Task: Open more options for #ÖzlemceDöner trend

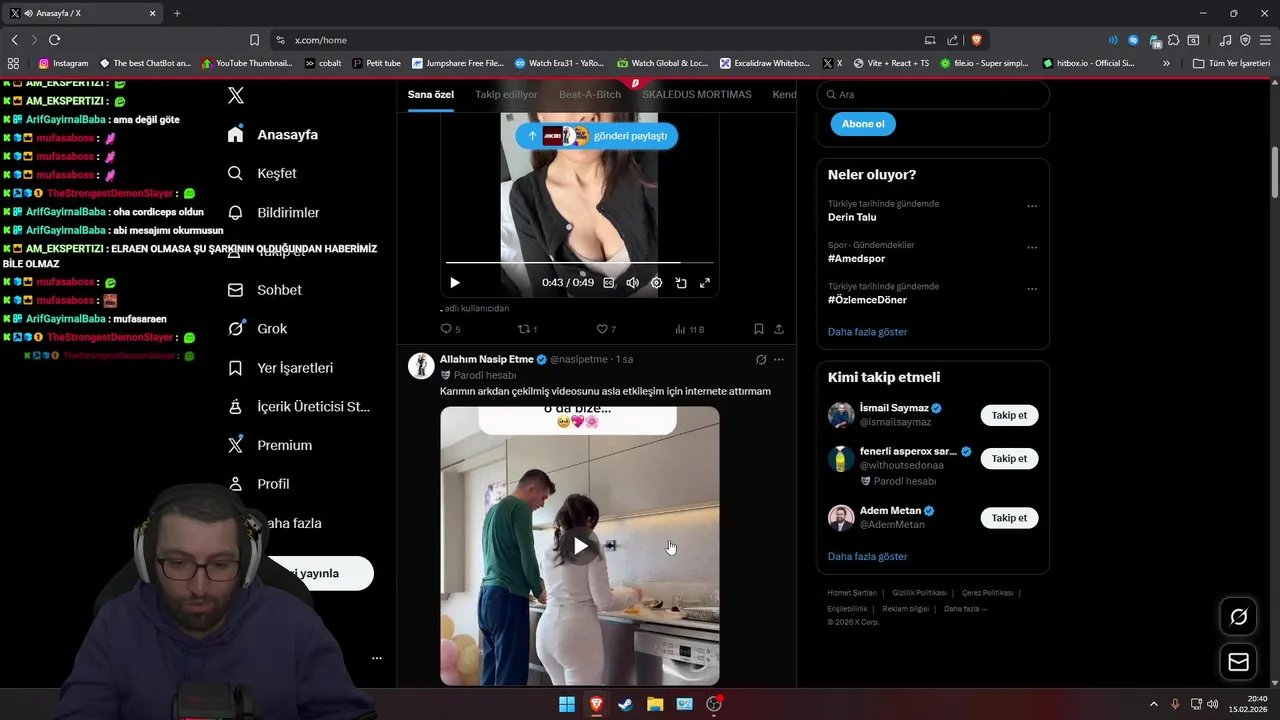Action: coord(1032,288)
